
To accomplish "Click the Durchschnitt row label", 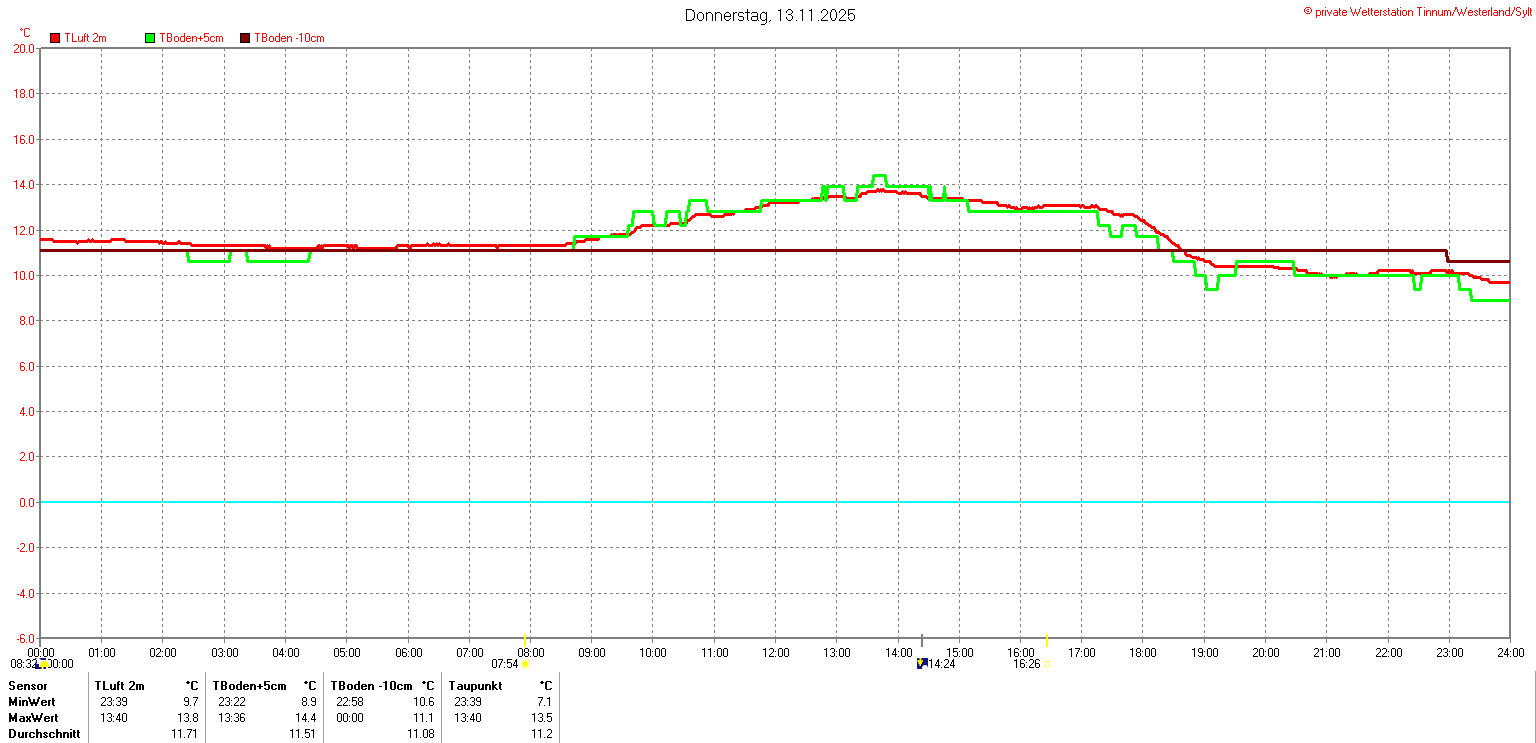I will point(42,734).
